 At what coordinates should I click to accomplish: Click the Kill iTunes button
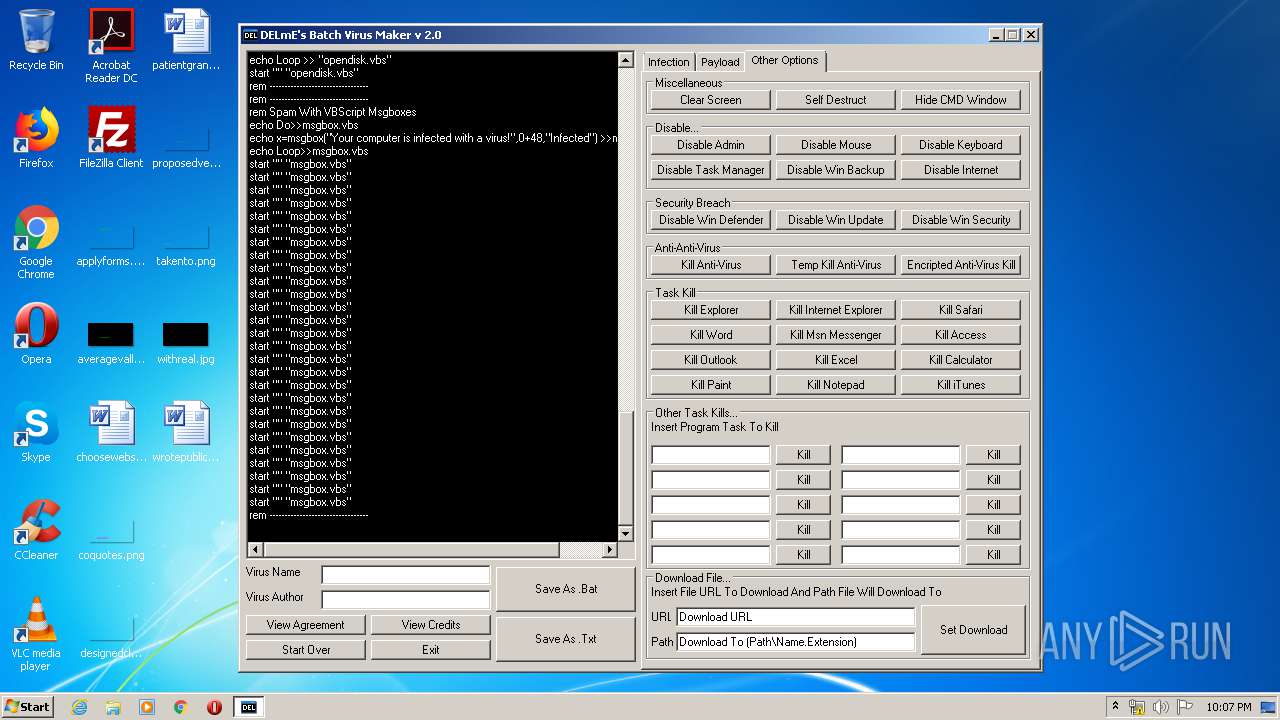point(961,385)
